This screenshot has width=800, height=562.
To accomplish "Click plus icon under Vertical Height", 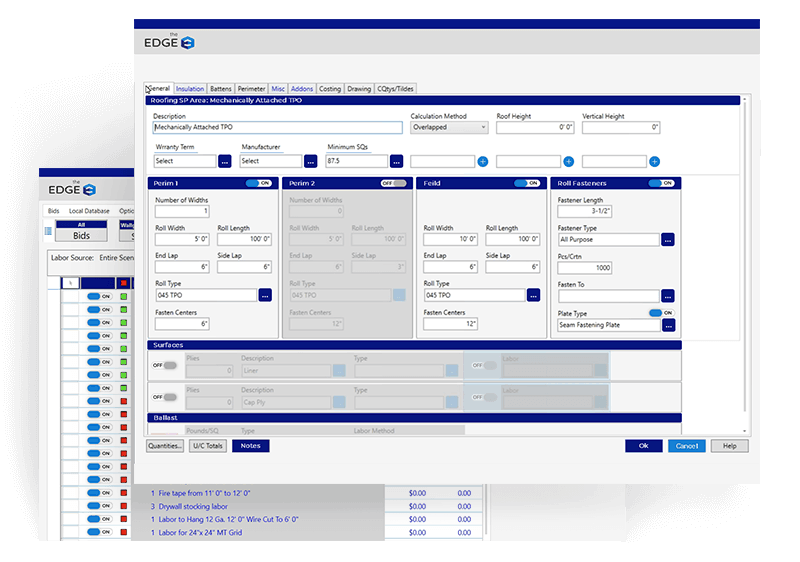I will (655, 162).
